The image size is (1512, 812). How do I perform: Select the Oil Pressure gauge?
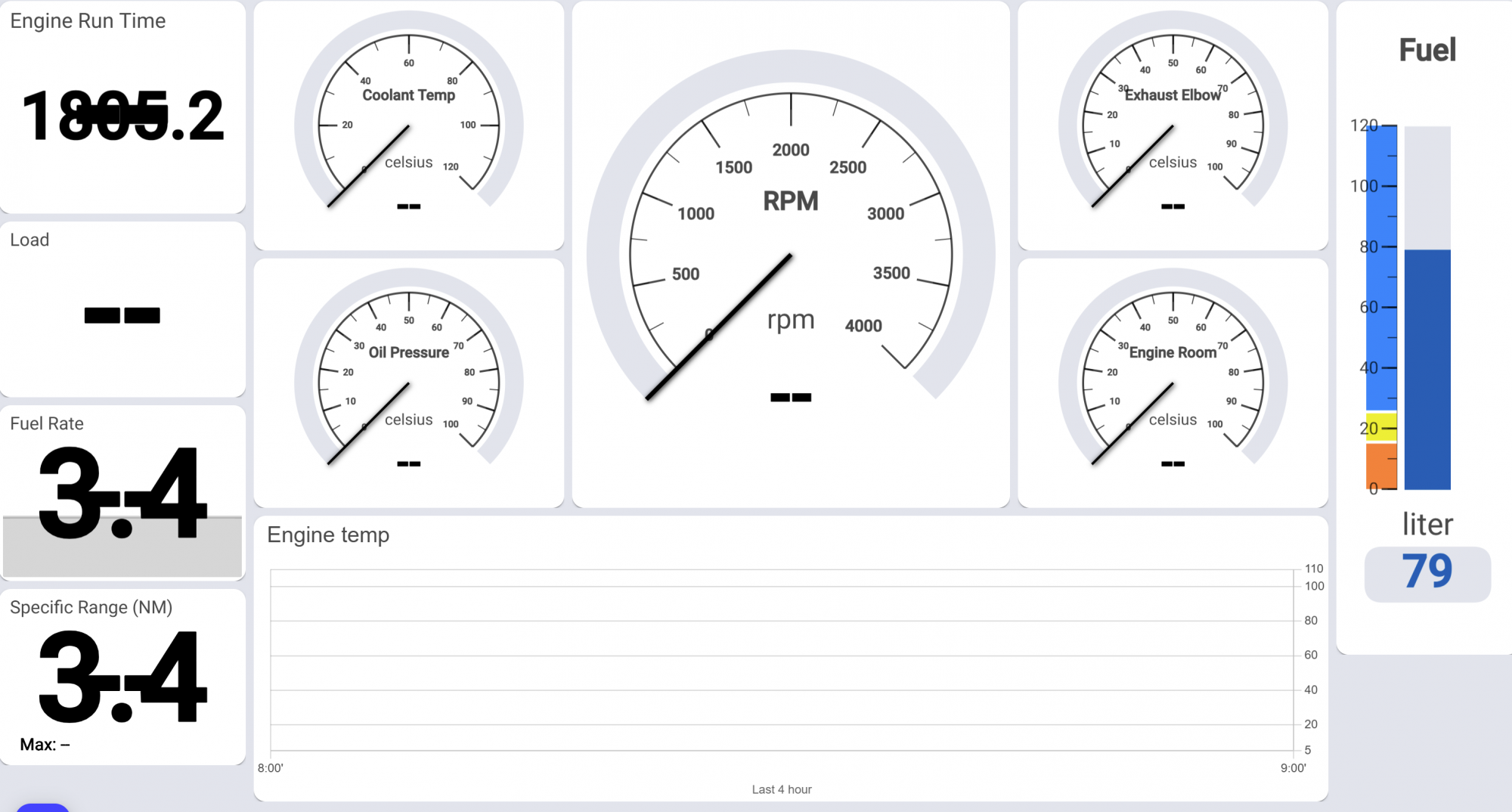408,383
